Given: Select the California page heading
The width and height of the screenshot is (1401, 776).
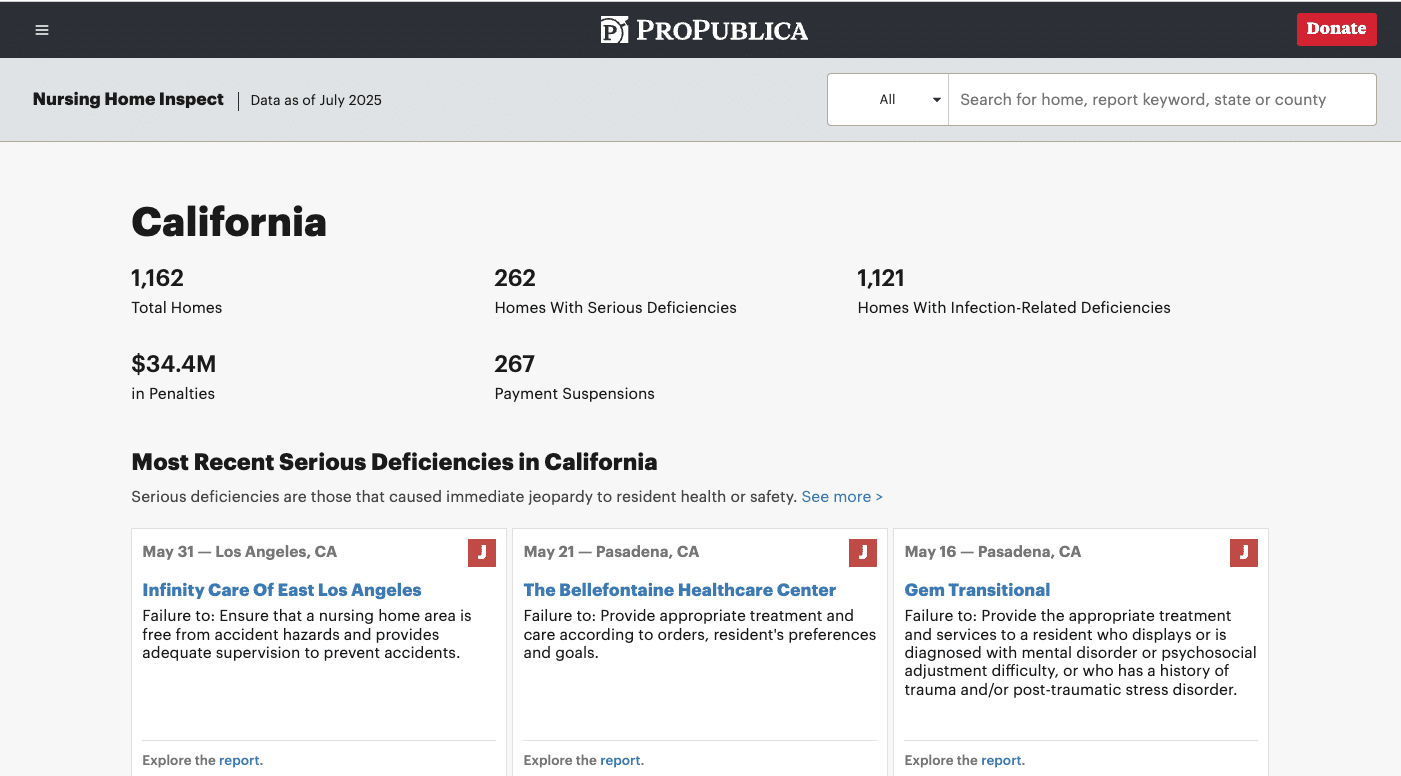Looking at the screenshot, I should tap(228, 222).
